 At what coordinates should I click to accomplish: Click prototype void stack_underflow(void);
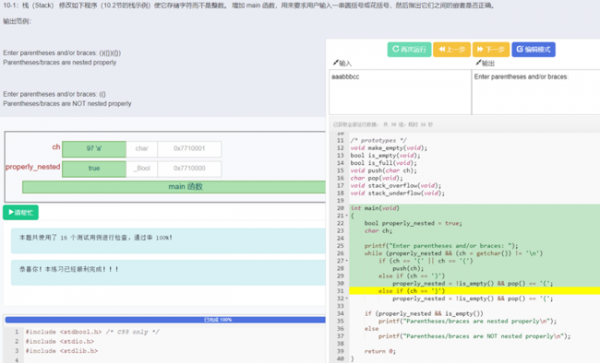click(398, 193)
